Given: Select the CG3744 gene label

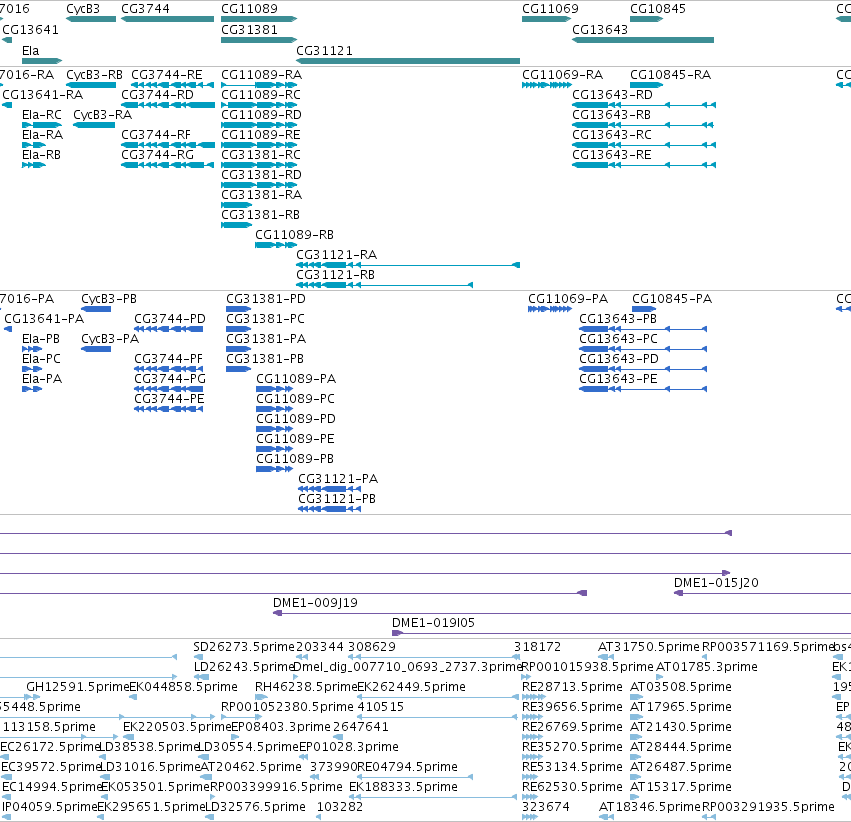Looking at the screenshot, I should click(x=145, y=9).
